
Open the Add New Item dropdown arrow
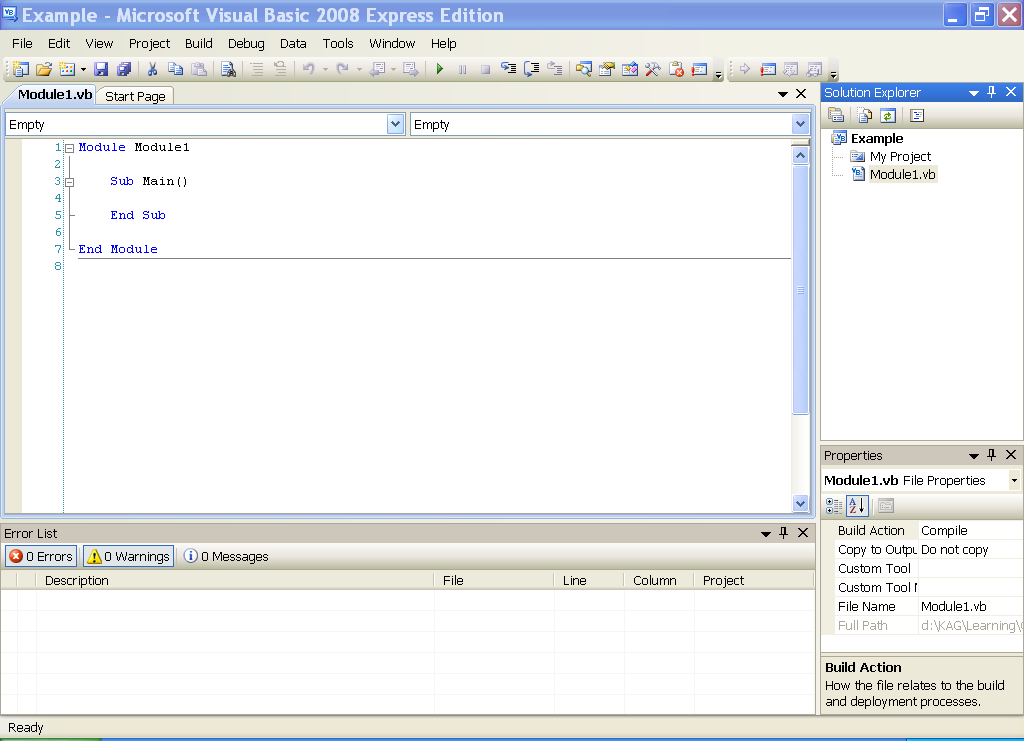pos(84,69)
